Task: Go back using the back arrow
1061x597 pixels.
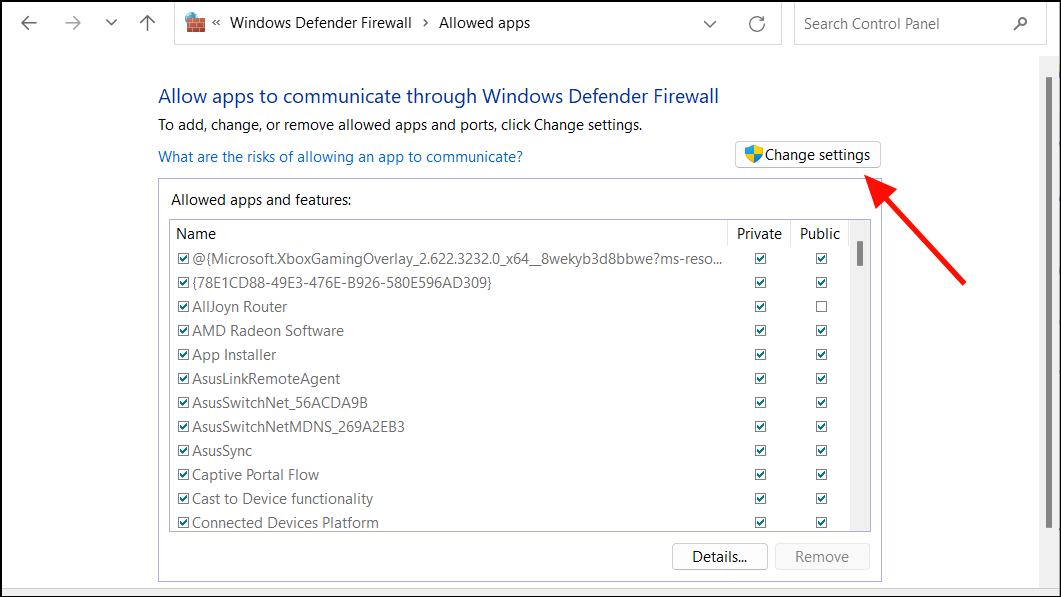Action: pos(28,22)
